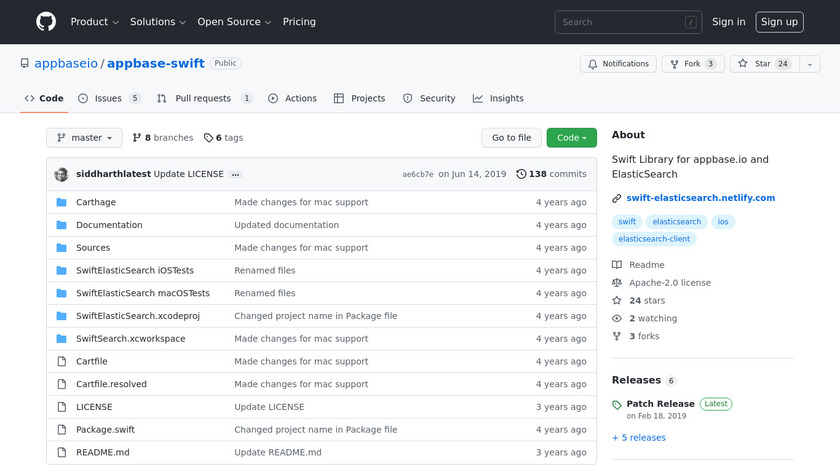
Task: Fork the repository using the Fork button
Action: click(x=692, y=64)
